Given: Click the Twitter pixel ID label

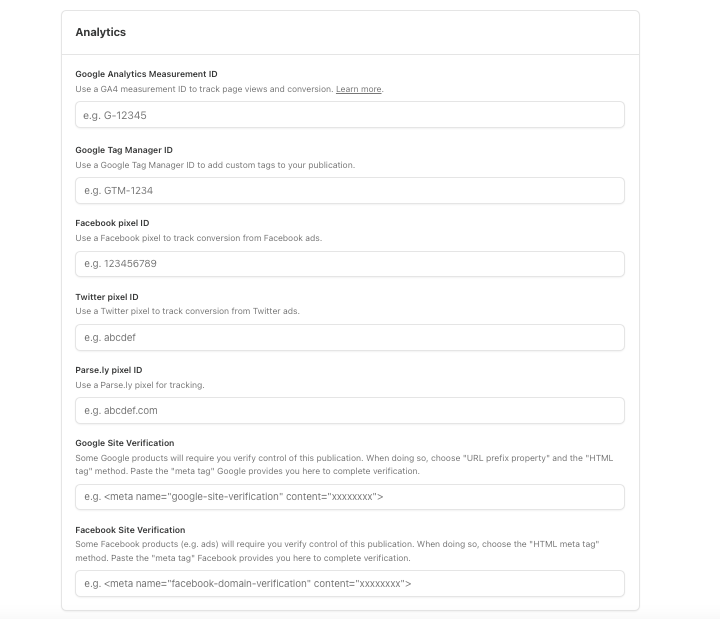Looking at the screenshot, I should (107, 297).
